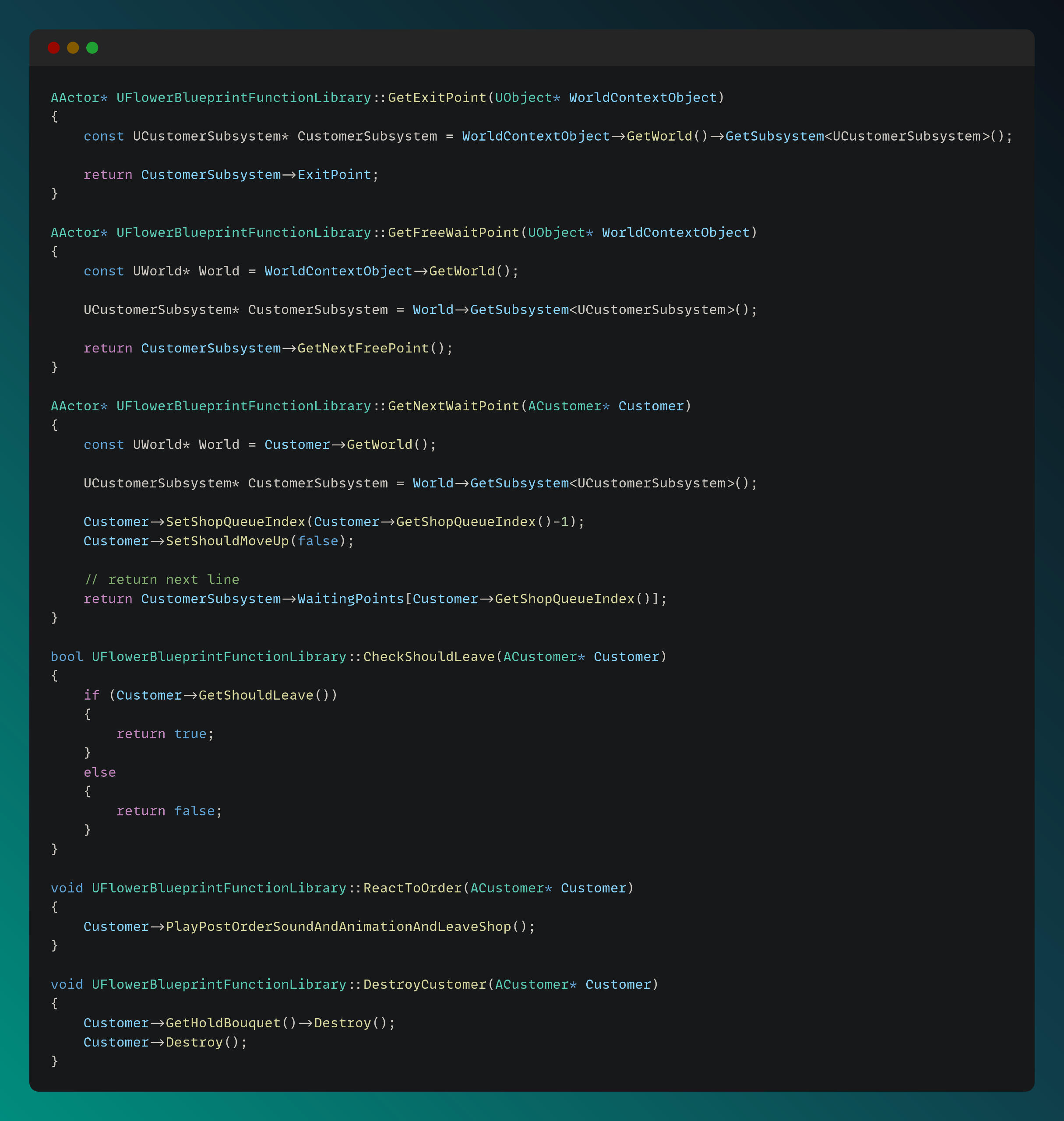
Task: Click the 'else' keyword
Action: point(100,773)
